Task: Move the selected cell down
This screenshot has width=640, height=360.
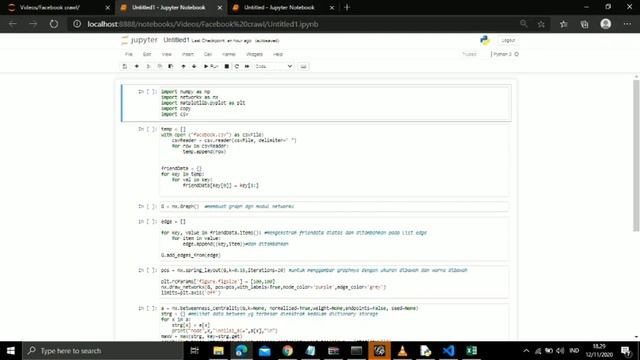Action: click(194, 66)
